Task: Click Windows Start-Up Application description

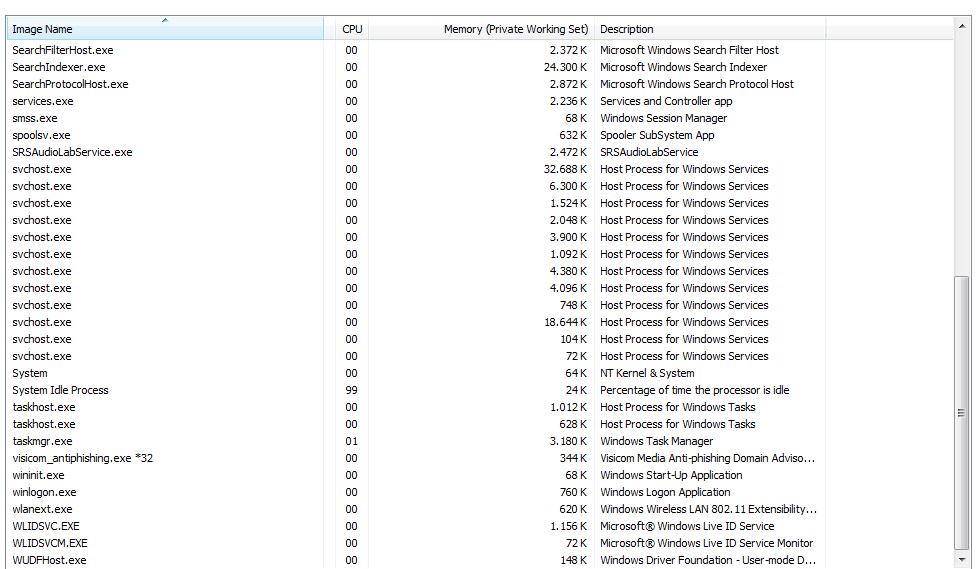Action: pyautogui.click(x=671, y=475)
